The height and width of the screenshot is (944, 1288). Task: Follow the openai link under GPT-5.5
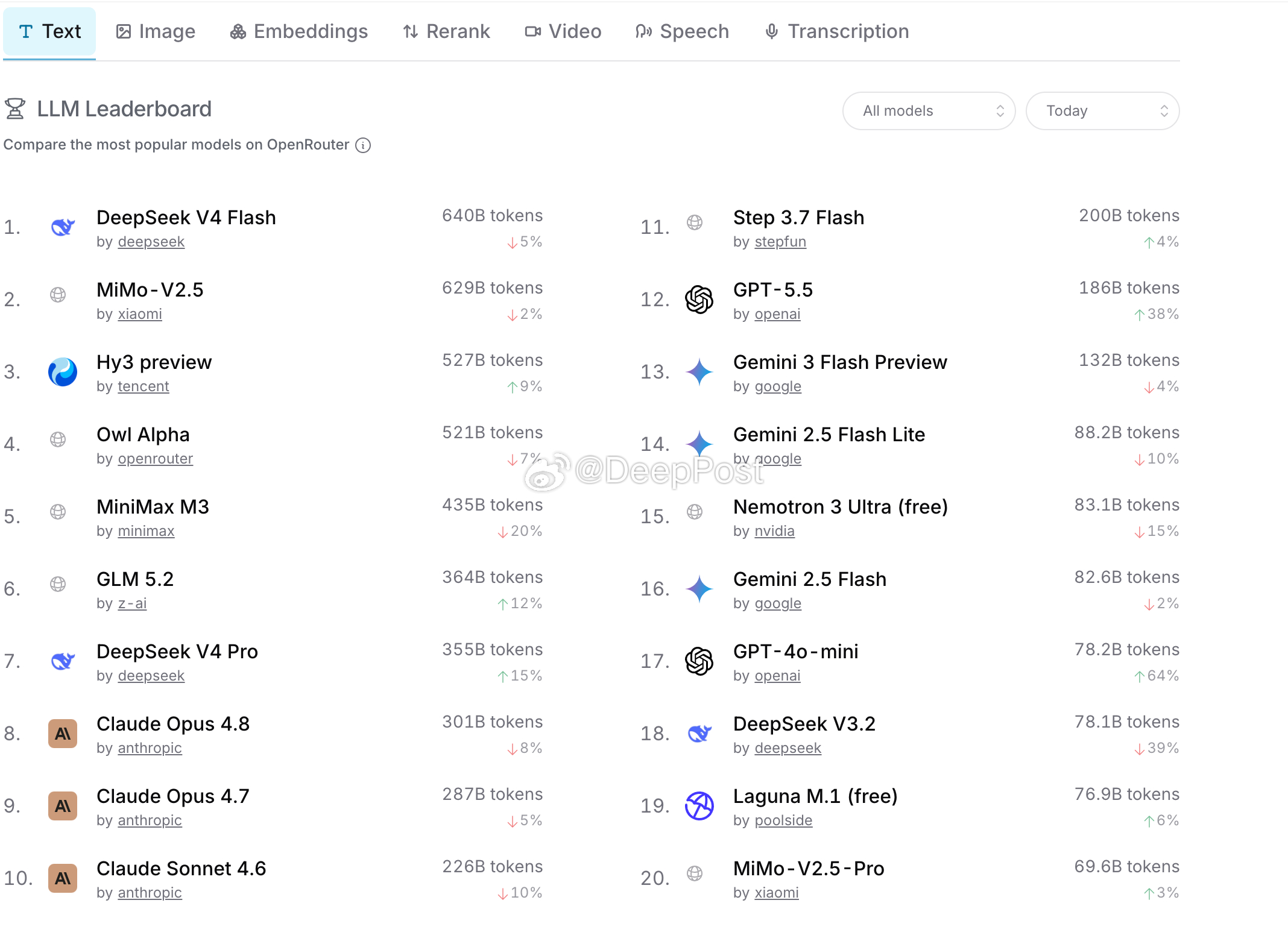(x=778, y=314)
